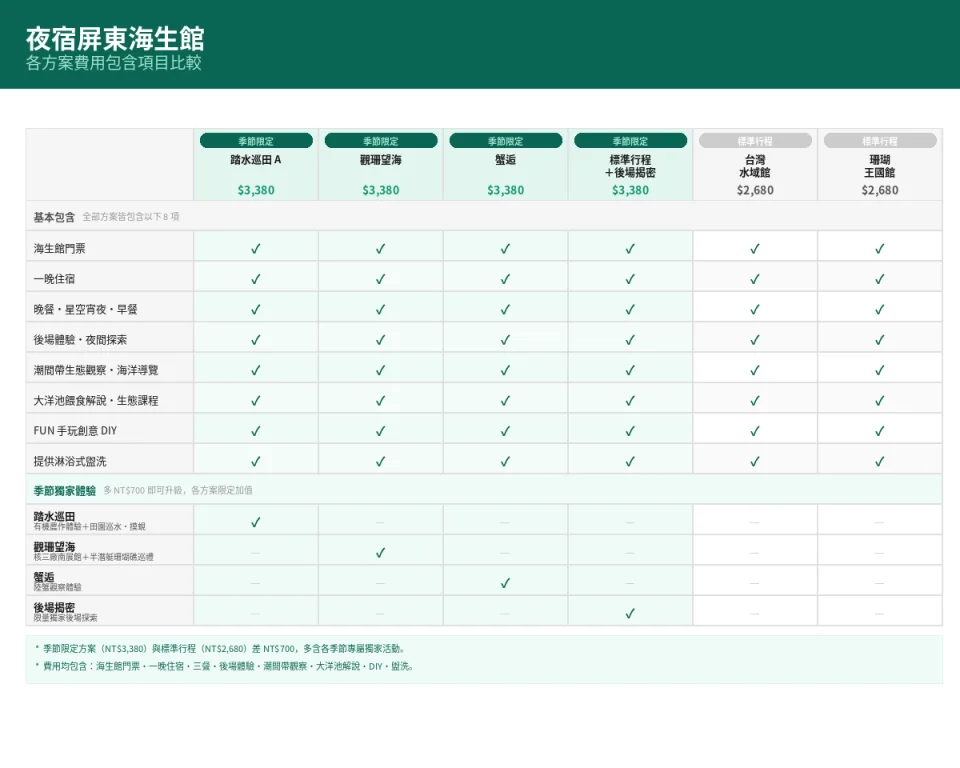Click the $3,380 price under 踏水巡田 A
The width and height of the screenshot is (960, 768).
coord(256,190)
